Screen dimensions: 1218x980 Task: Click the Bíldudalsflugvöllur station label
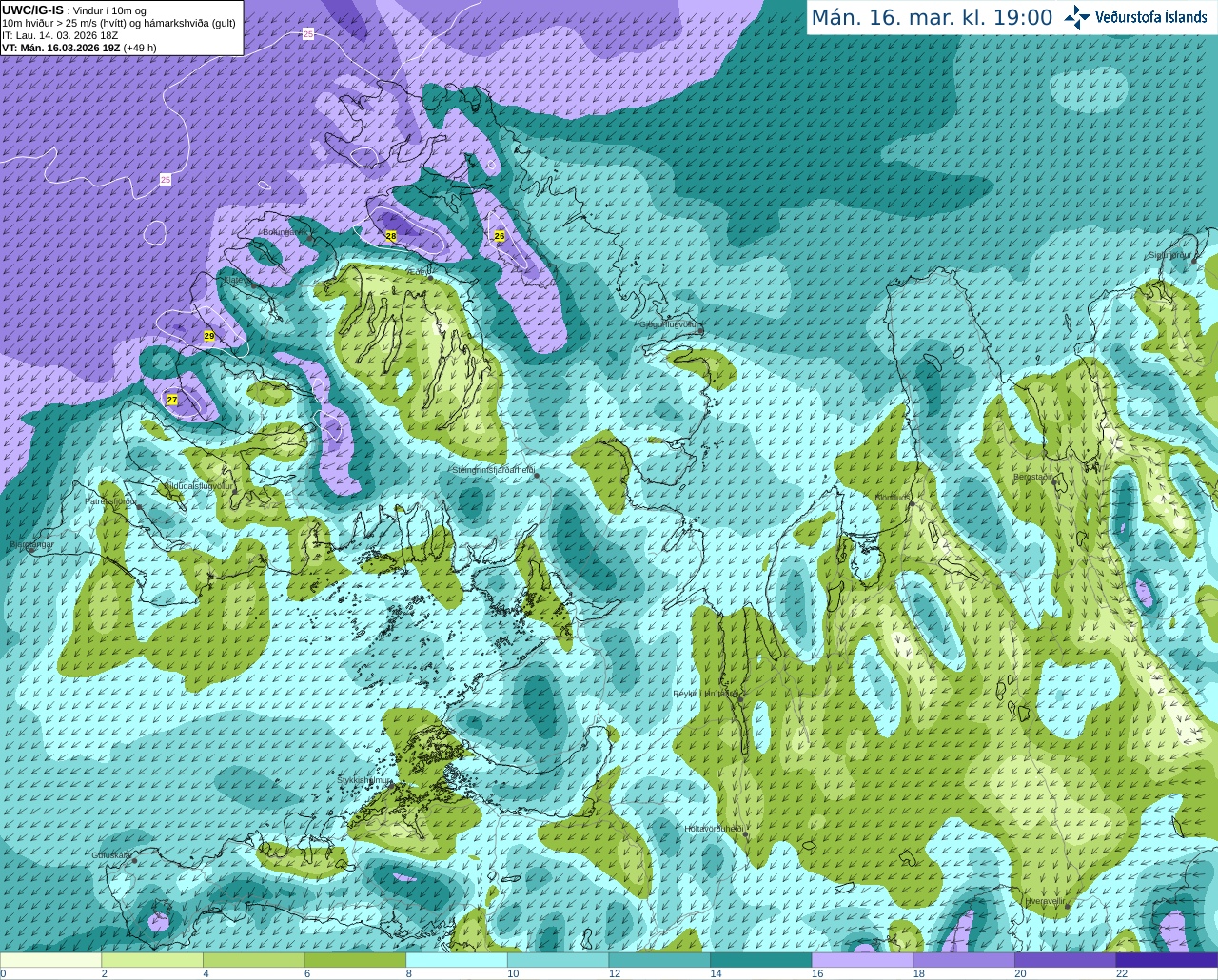point(198,485)
